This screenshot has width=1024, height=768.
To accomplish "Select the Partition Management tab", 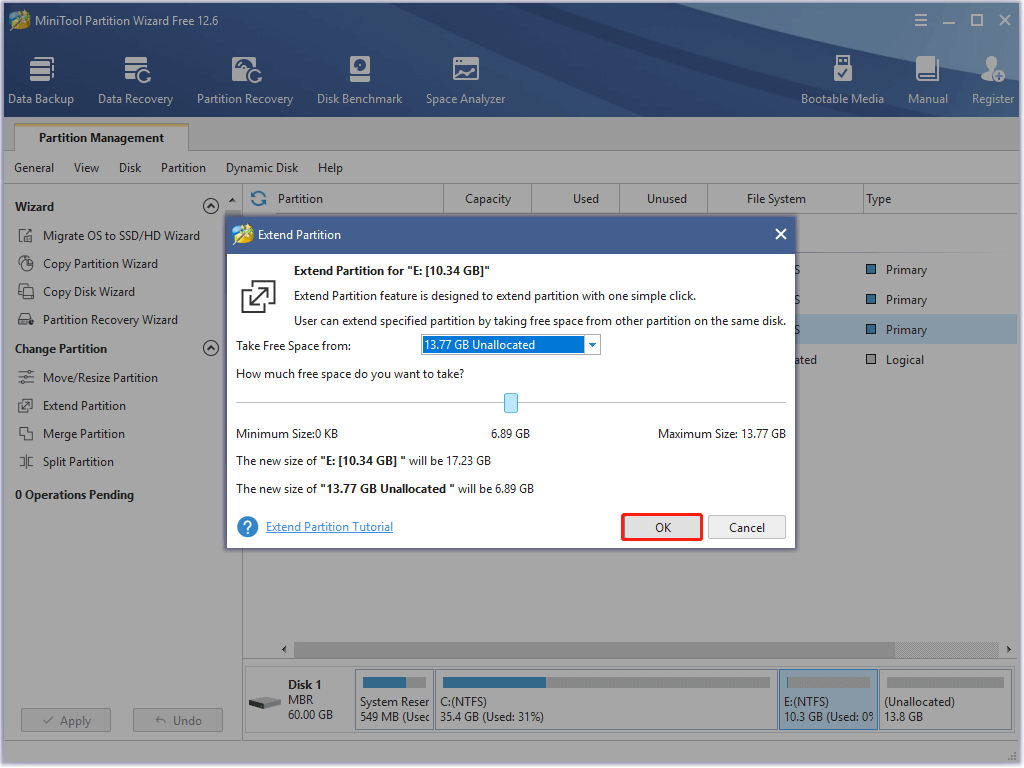I will coord(101,138).
